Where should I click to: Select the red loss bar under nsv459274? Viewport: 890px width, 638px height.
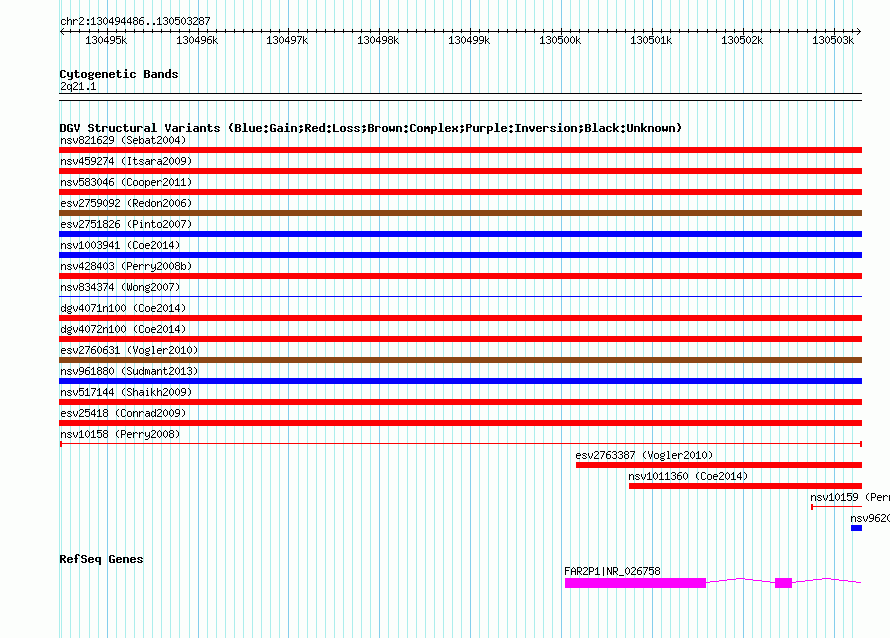[460, 171]
